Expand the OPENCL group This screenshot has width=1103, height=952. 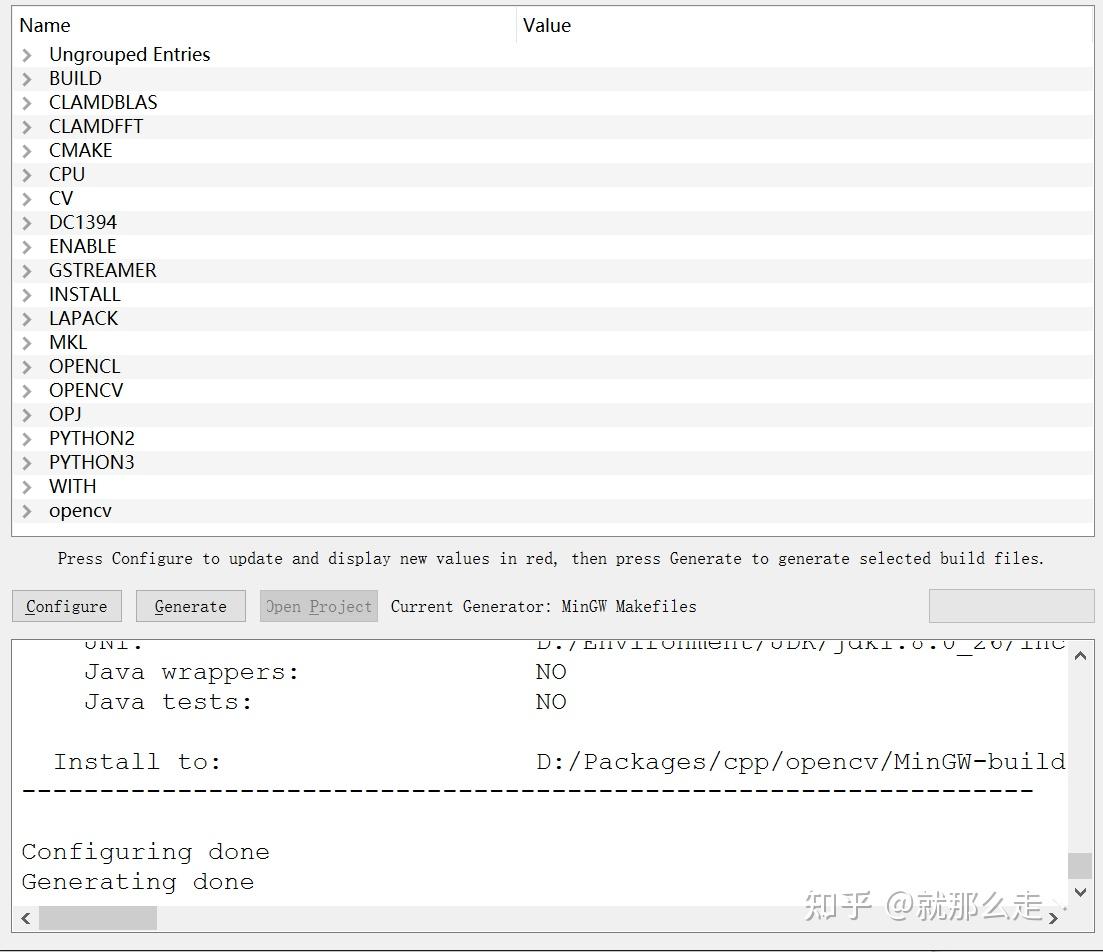click(x=27, y=366)
